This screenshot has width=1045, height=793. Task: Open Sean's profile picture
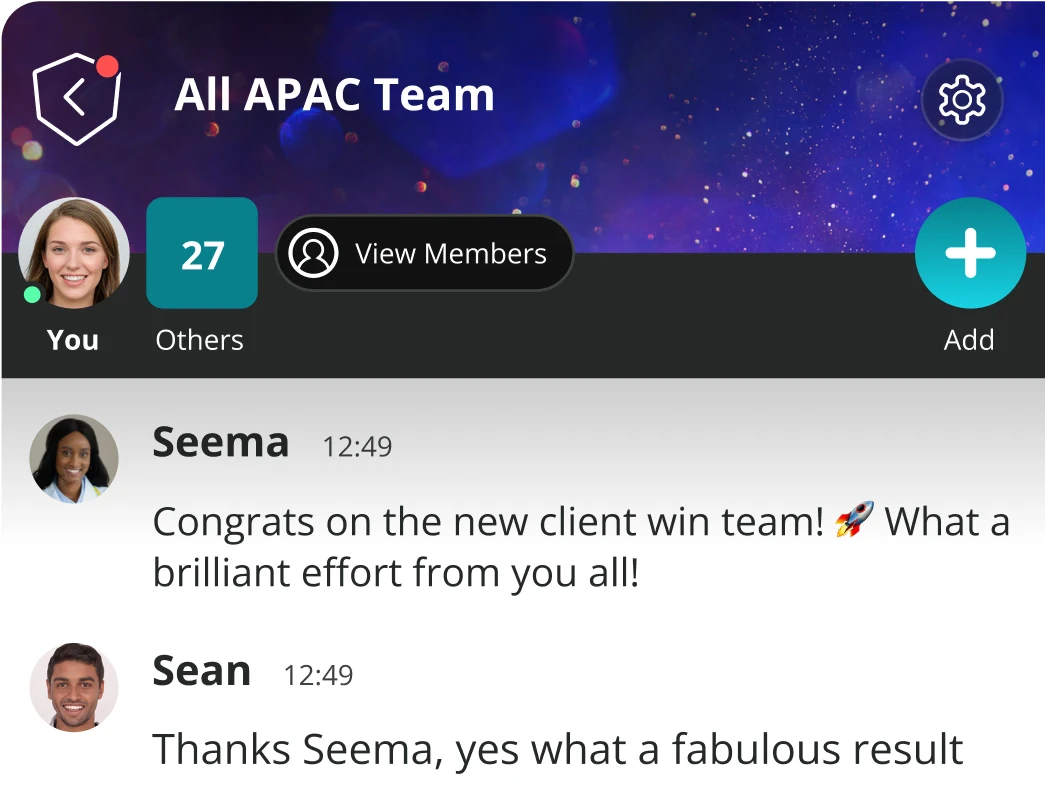click(74, 687)
